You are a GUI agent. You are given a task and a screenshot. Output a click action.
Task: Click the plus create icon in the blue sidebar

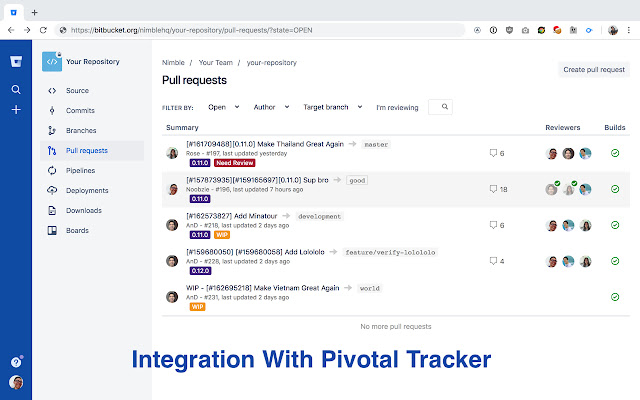pyautogui.click(x=16, y=109)
